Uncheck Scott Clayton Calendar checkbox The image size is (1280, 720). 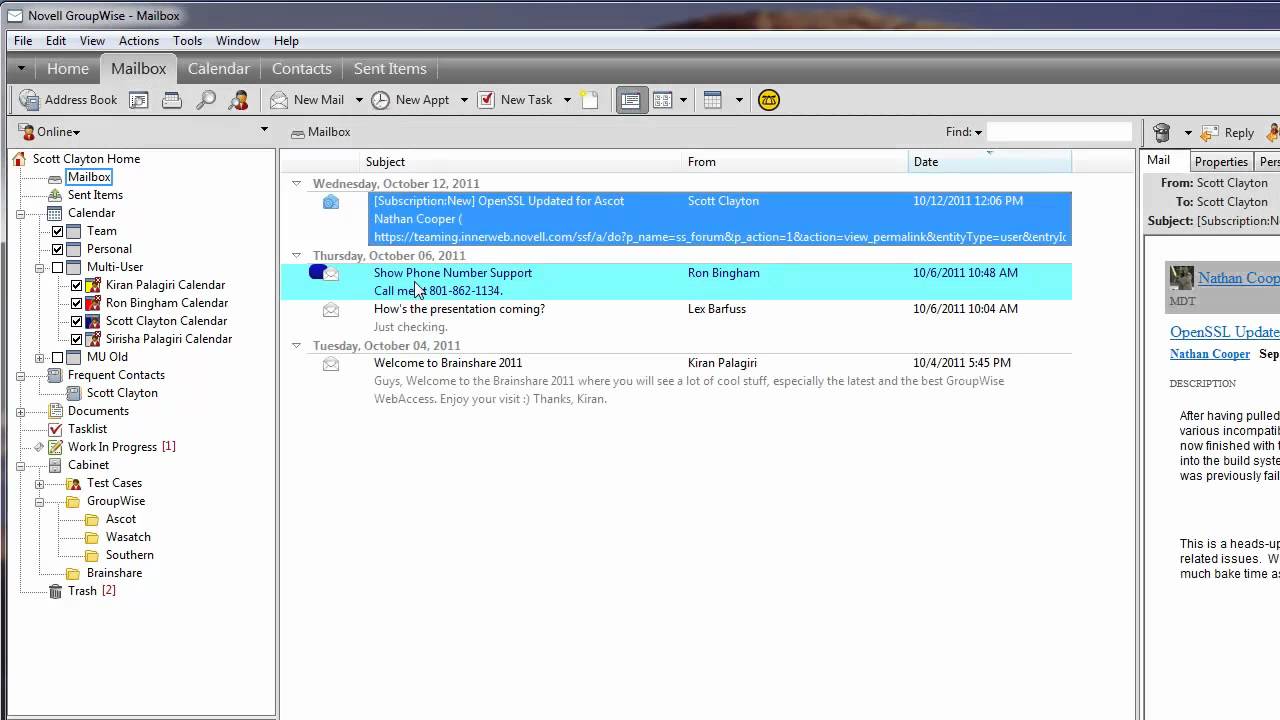76,321
